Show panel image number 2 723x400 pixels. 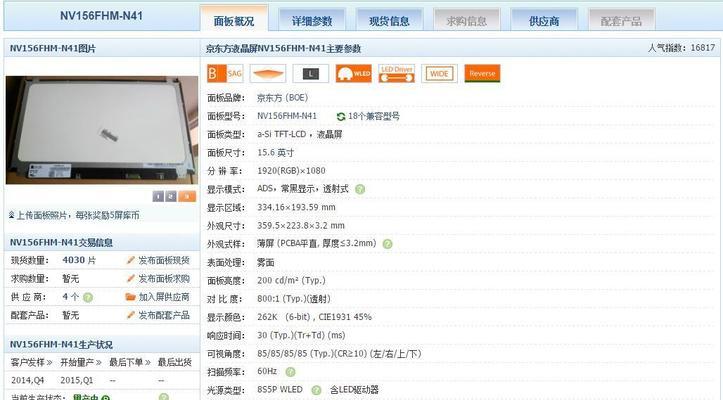coord(171,197)
